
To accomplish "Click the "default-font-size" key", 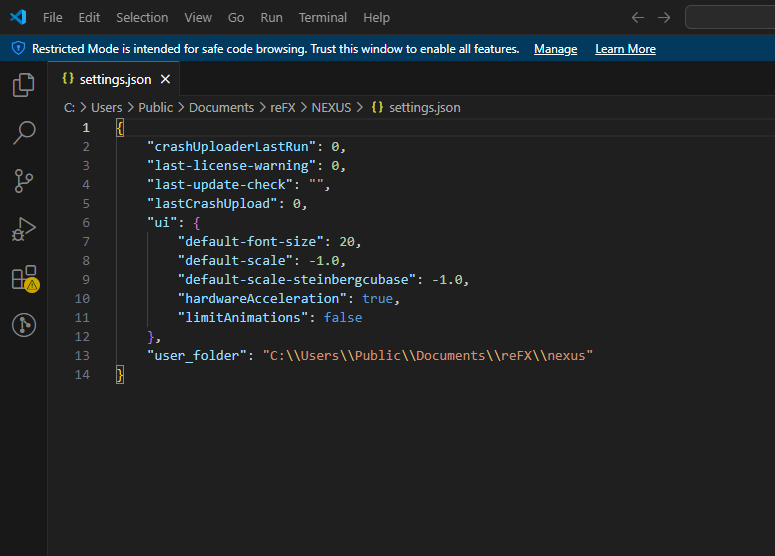I will point(251,242).
